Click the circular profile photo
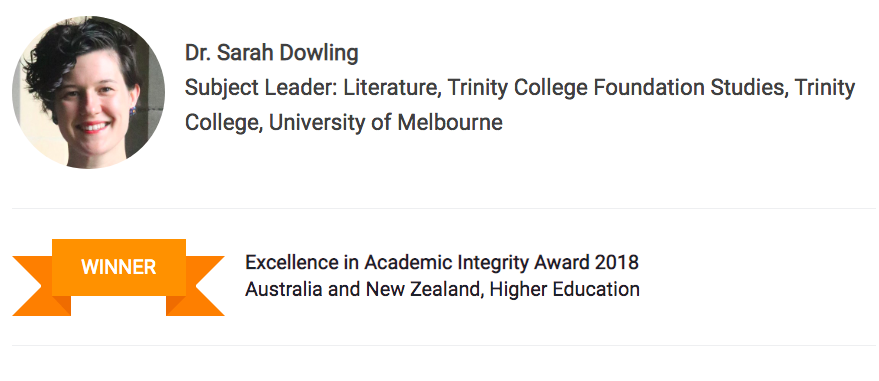The height and width of the screenshot is (381, 879). tap(89, 92)
